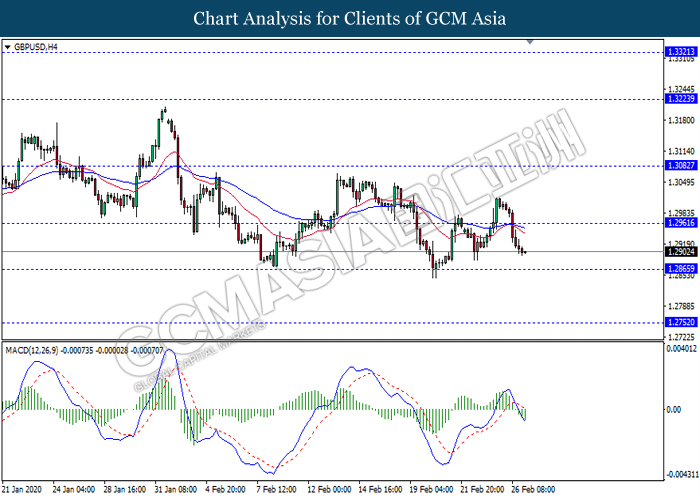Click the 21 Jan 2020 date label
This screenshot has height=500, width=700.
coord(22,490)
